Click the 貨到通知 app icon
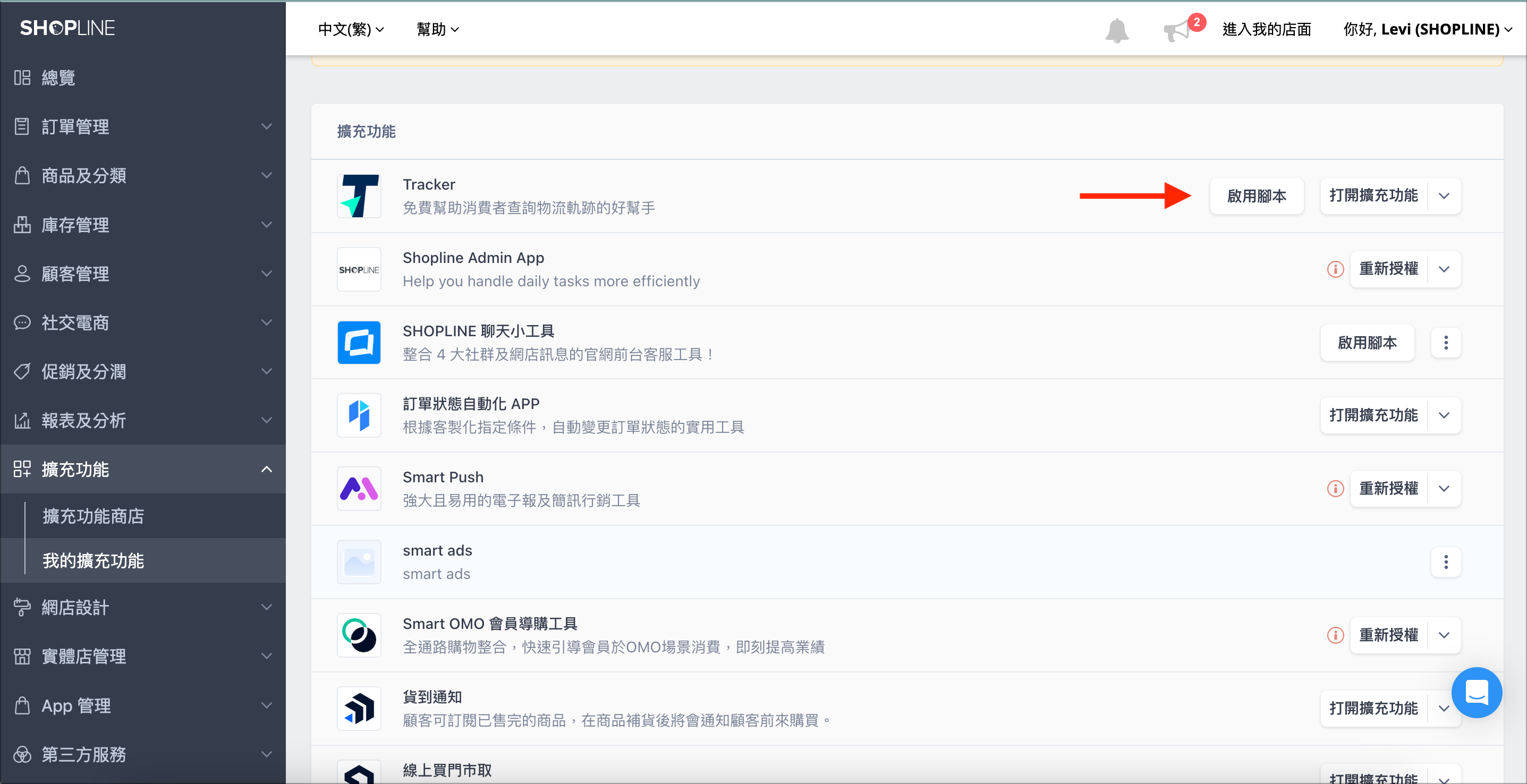The image size is (1527, 784). tap(359, 709)
